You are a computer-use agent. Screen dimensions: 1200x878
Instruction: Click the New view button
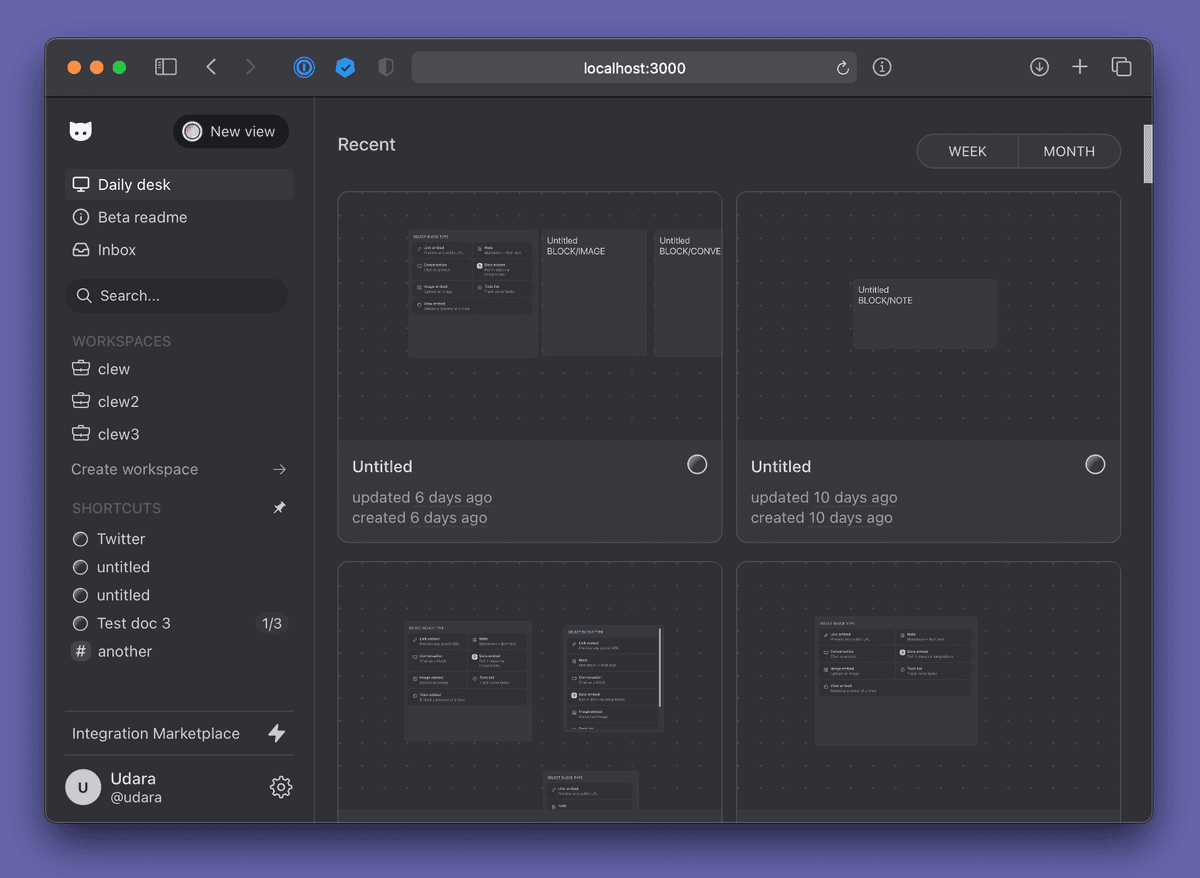coord(231,131)
